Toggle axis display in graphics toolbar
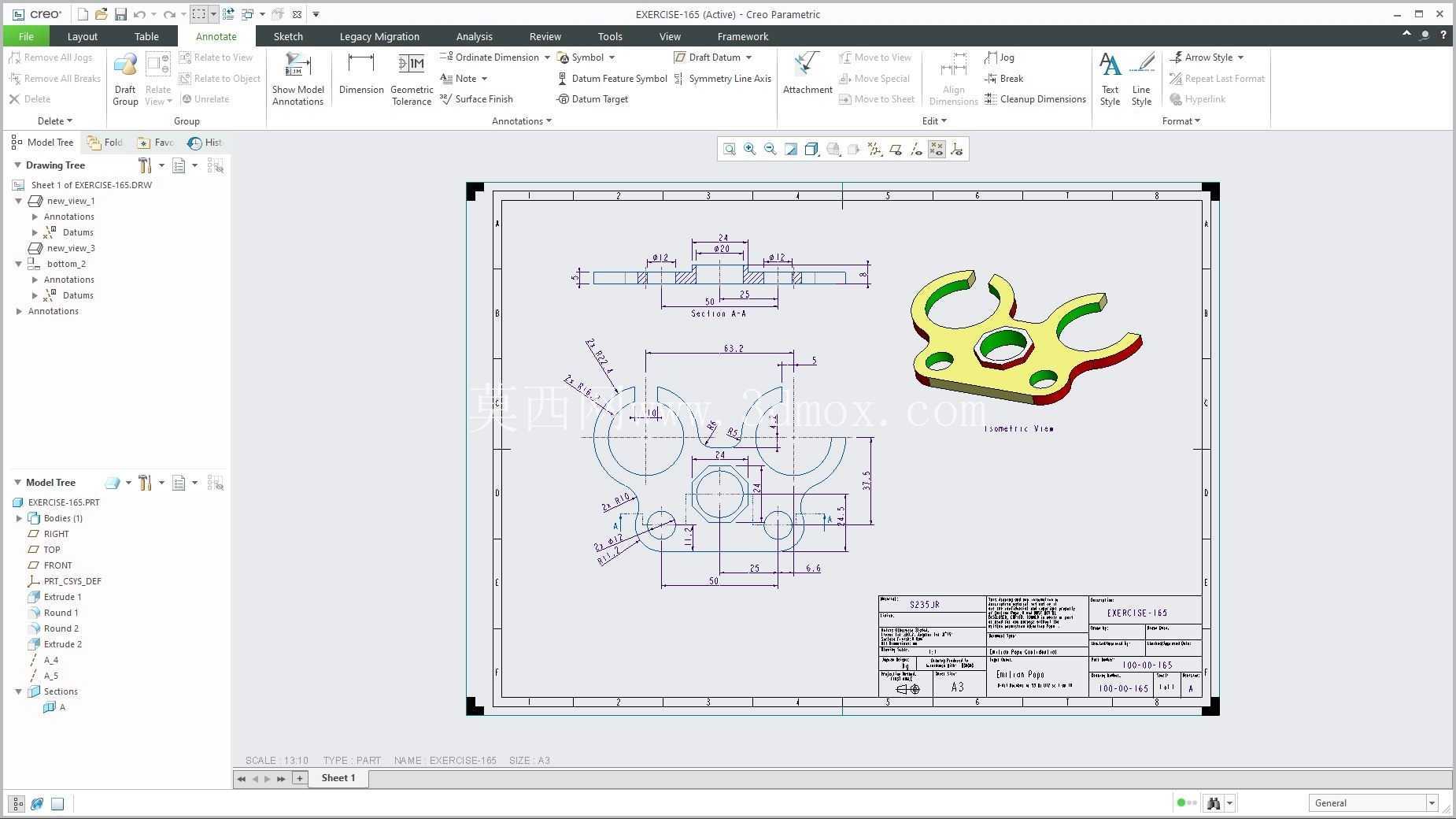Image resolution: width=1456 pixels, height=819 pixels. 916,149
